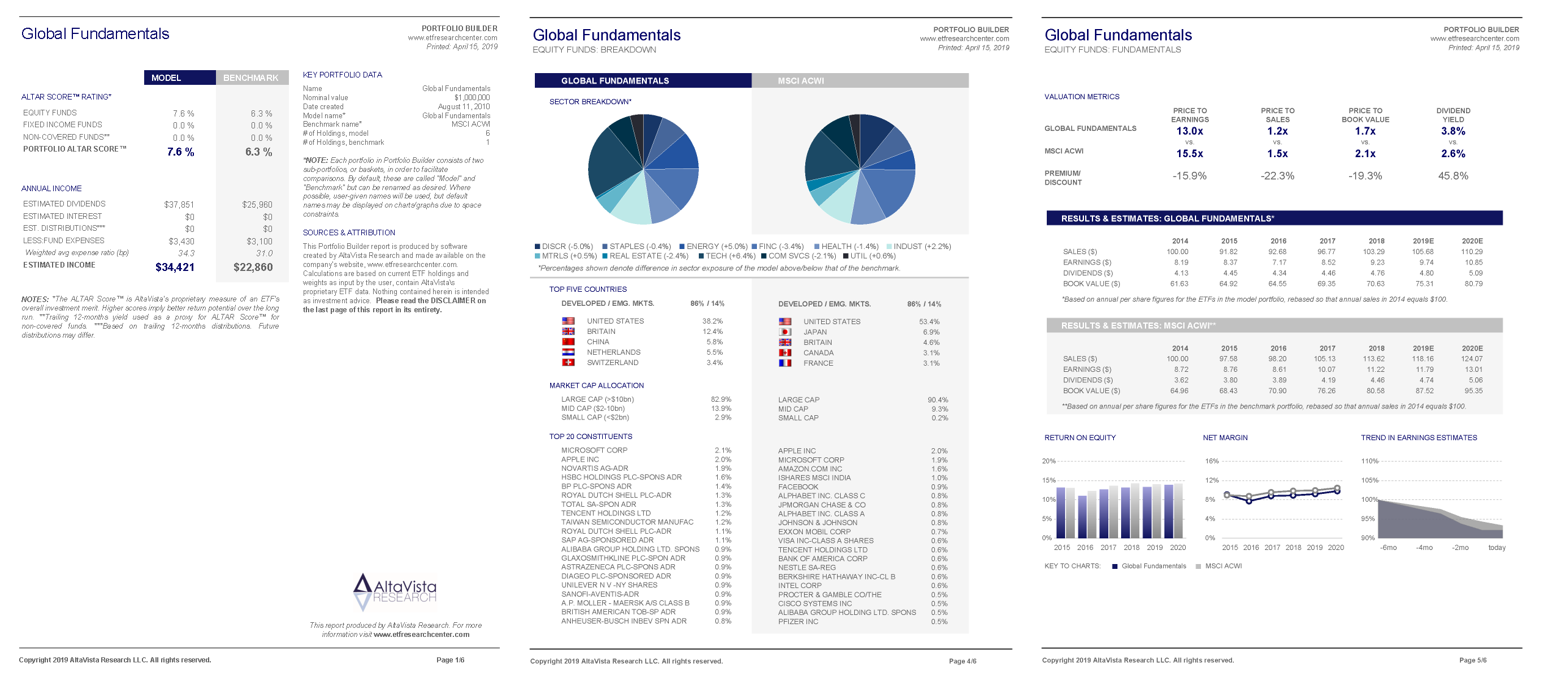Image resolution: width=1541 pixels, height=673 pixels.
Task: Click the dividend yield value 3.8%
Action: (x=1453, y=131)
